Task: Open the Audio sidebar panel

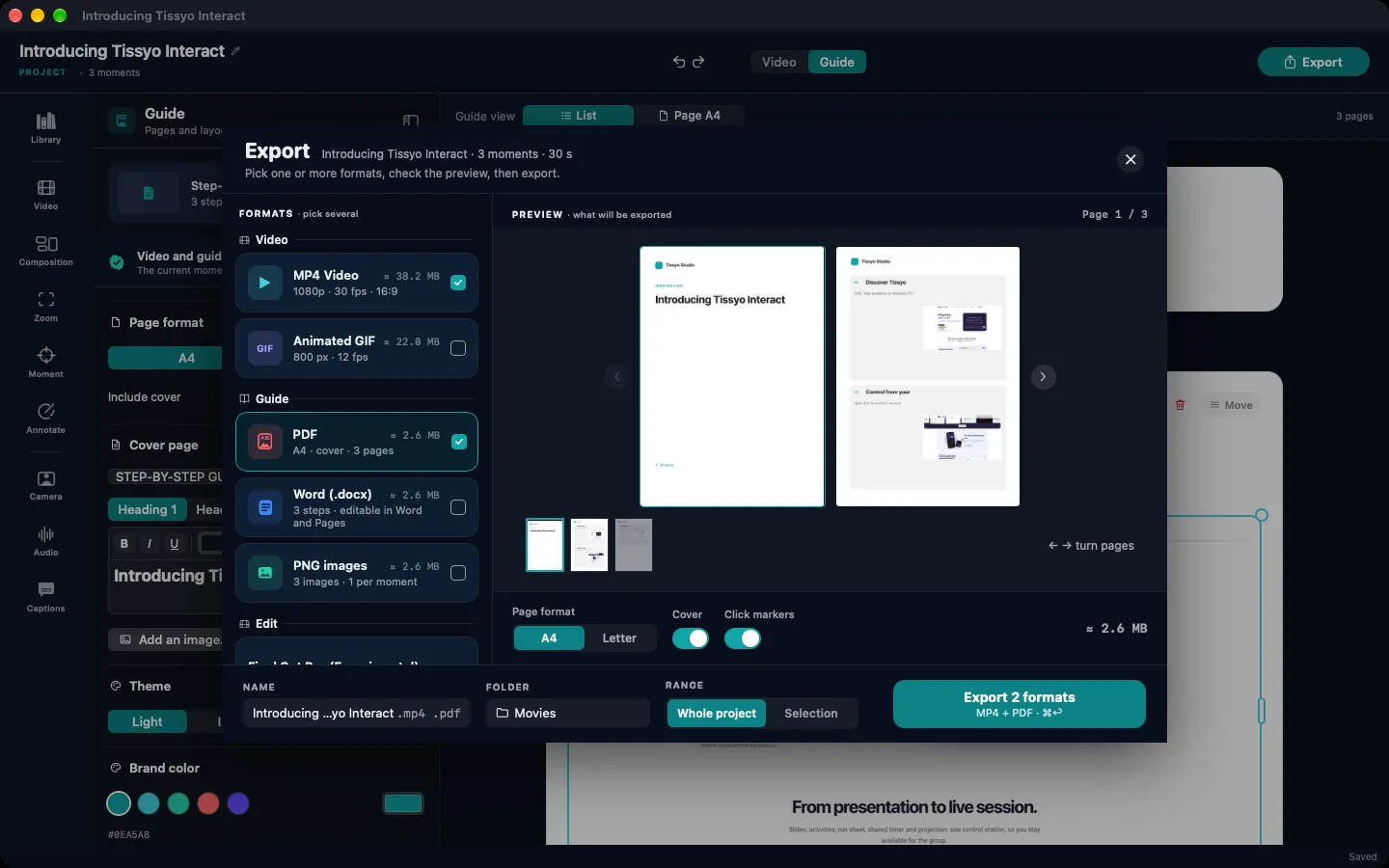Action: click(x=45, y=541)
